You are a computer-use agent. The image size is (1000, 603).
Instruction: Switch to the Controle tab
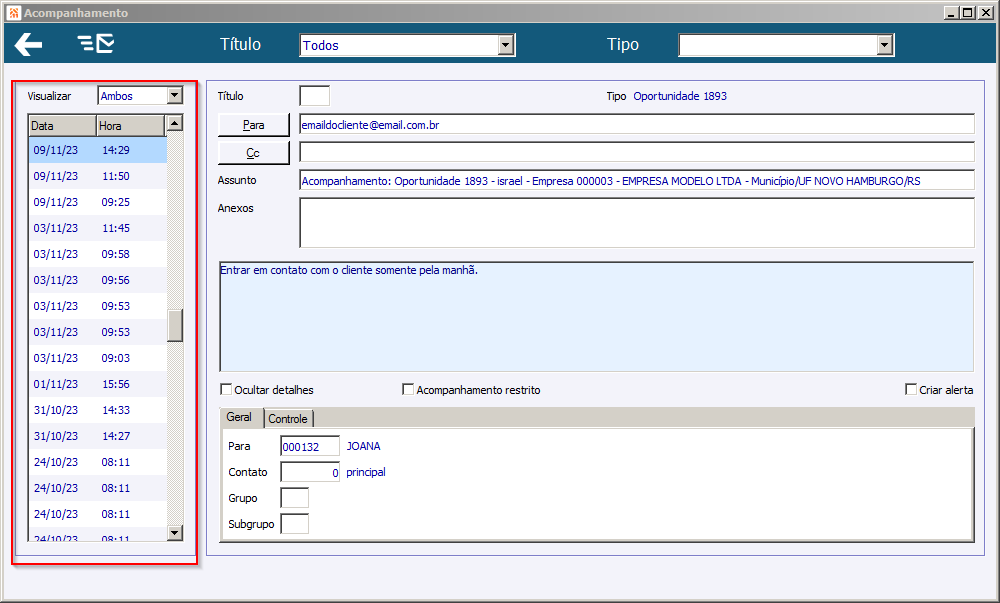coord(288,419)
